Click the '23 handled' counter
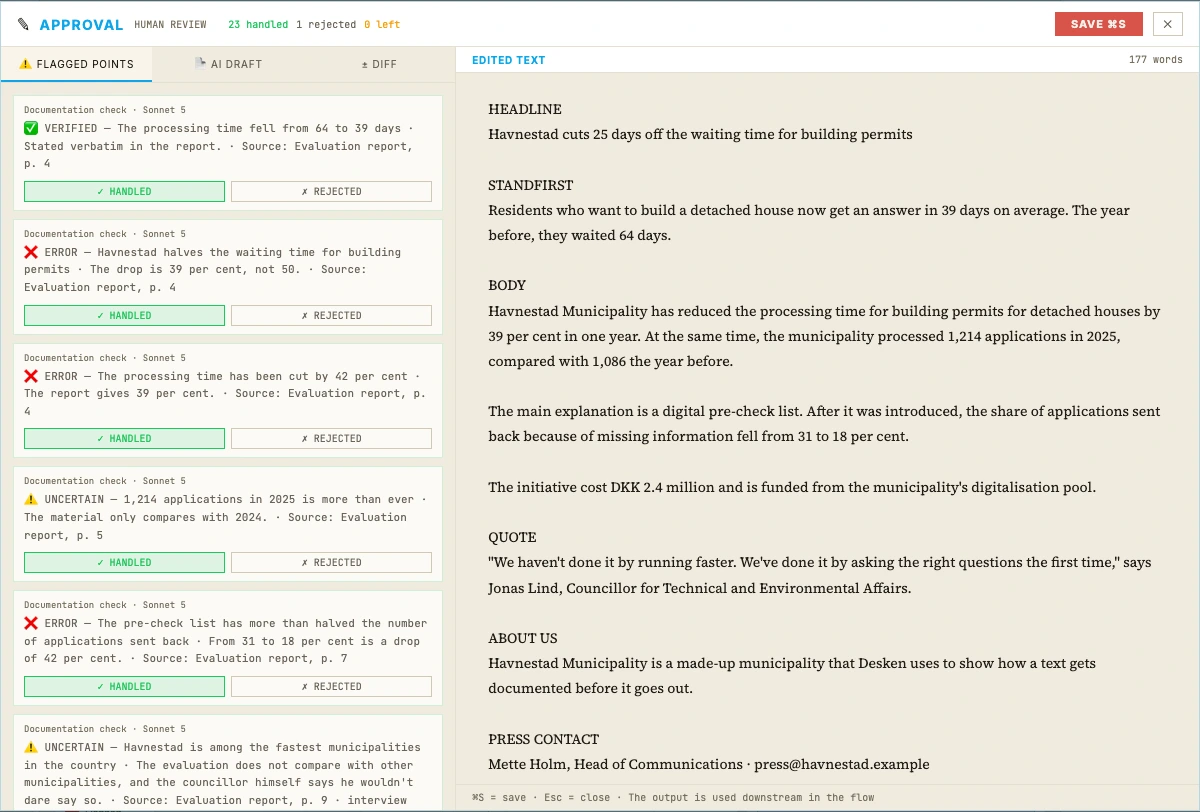 pyautogui.click(x=258, y=24)
